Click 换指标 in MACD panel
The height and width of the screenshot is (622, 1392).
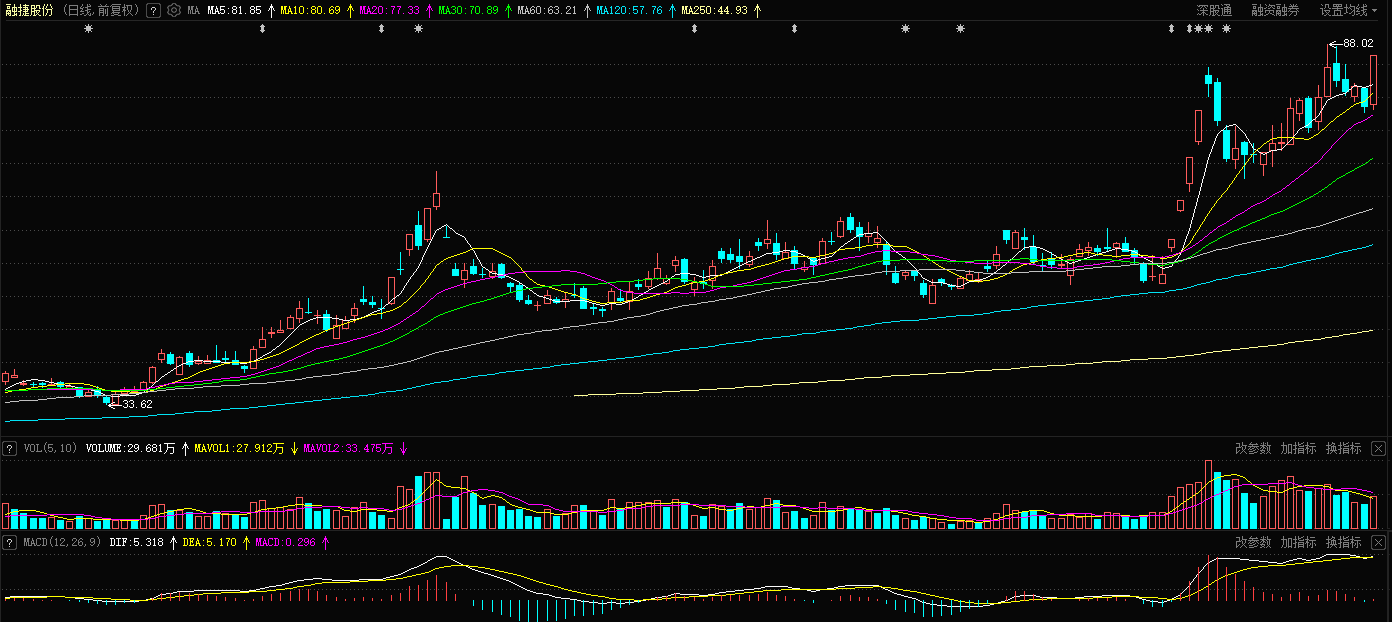pos(1343,542)
